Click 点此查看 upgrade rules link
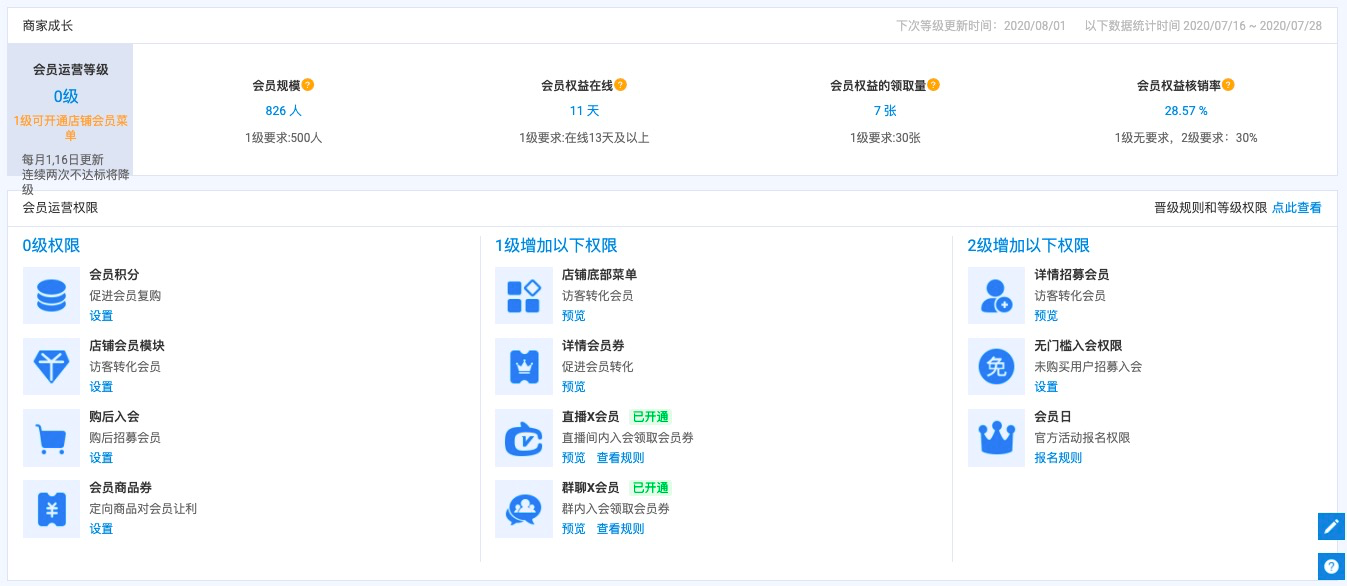This screenshot has height=586, width=1347. pos(1297,208)
